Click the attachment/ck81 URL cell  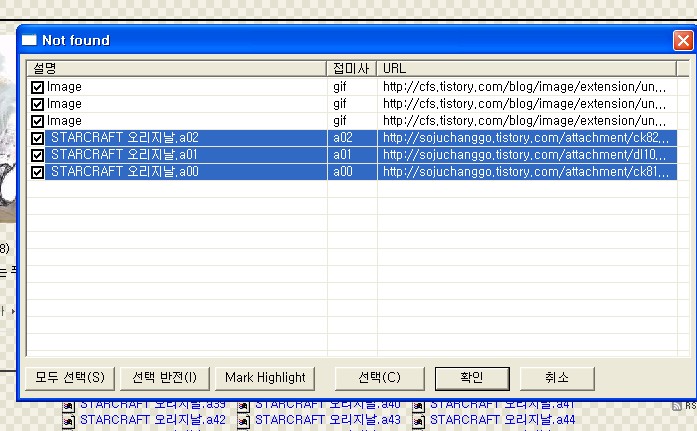527,172
